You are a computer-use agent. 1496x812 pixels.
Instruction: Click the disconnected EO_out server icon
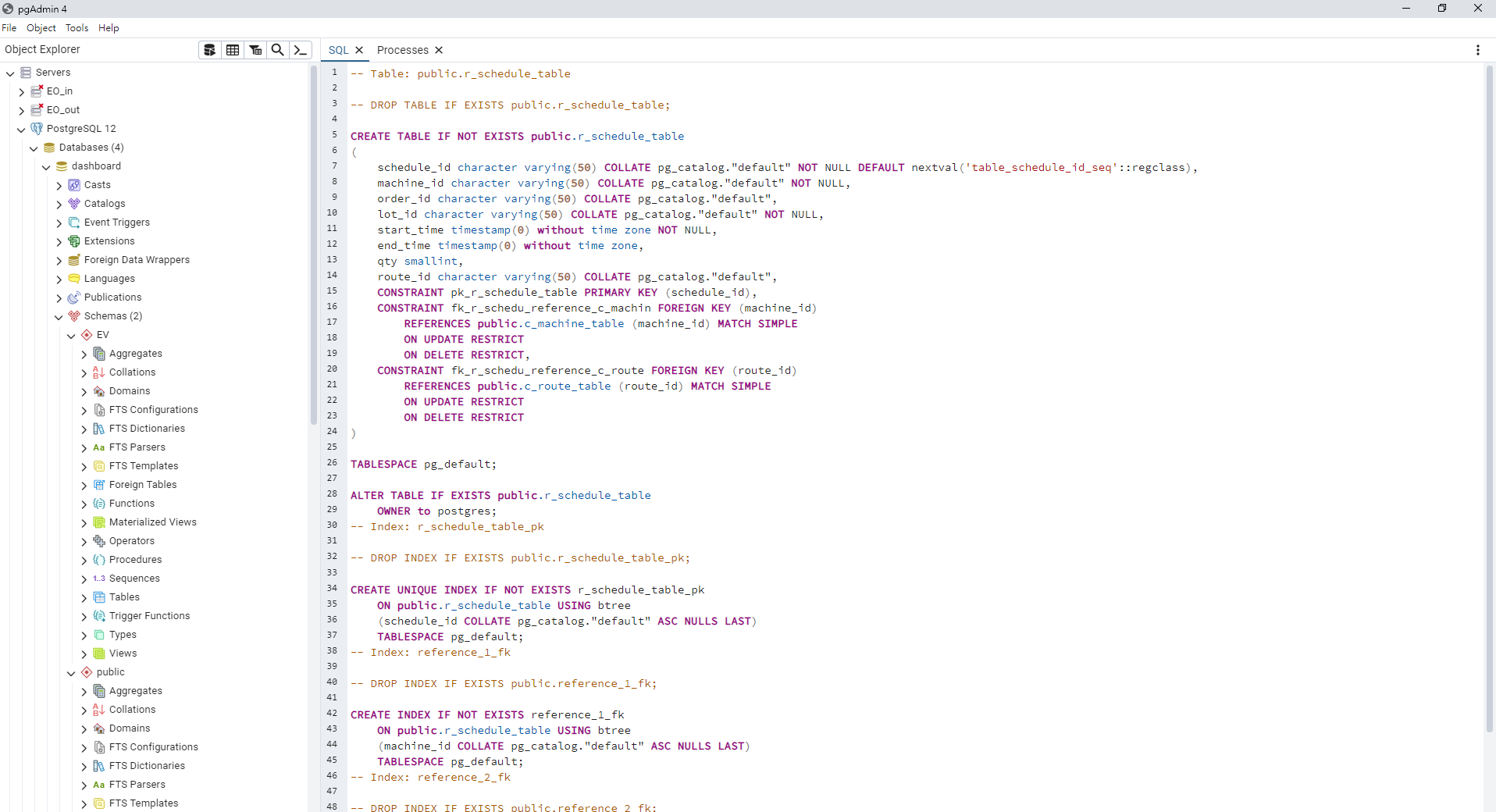(x=37, y=110)
